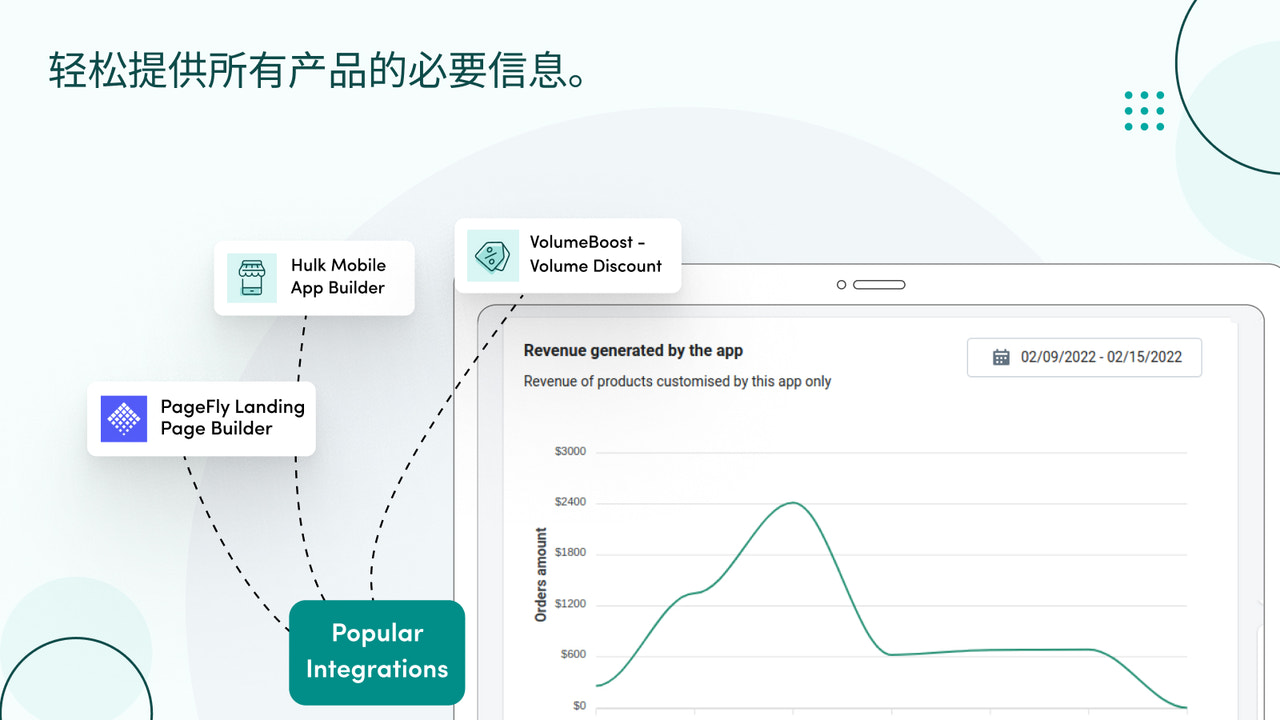This screenshot has height=720, width=1280.
Task: Click the VolumeBoost discount tag icon
Action: pos(493,255)
